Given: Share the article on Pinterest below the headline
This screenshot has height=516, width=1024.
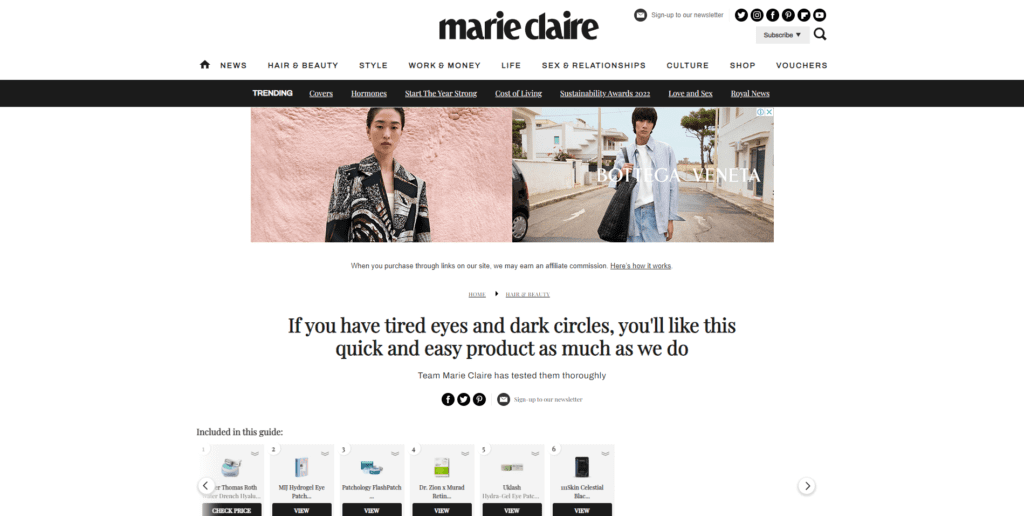Looking at the screenshot, I should (479, 399).
